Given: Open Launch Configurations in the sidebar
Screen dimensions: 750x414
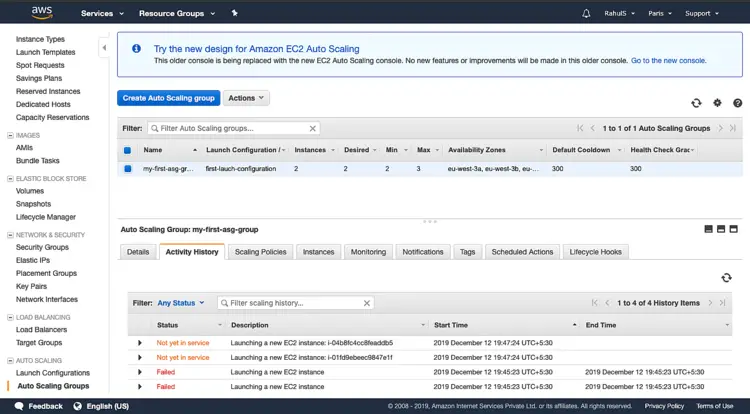Looking at the screenshot, I should (x=52, y=373).
